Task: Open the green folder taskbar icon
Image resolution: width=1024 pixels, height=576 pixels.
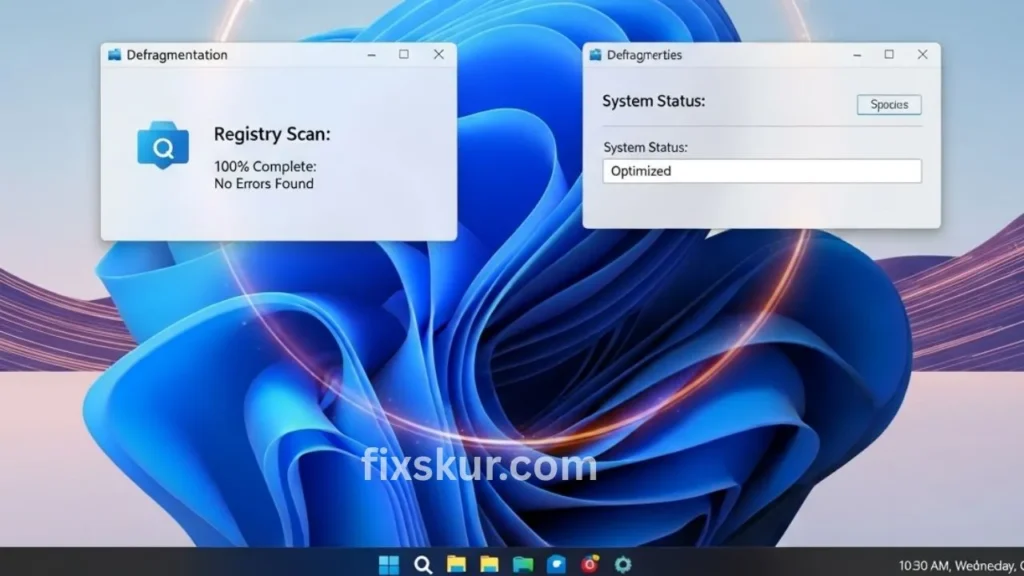Action: (522, 564)
